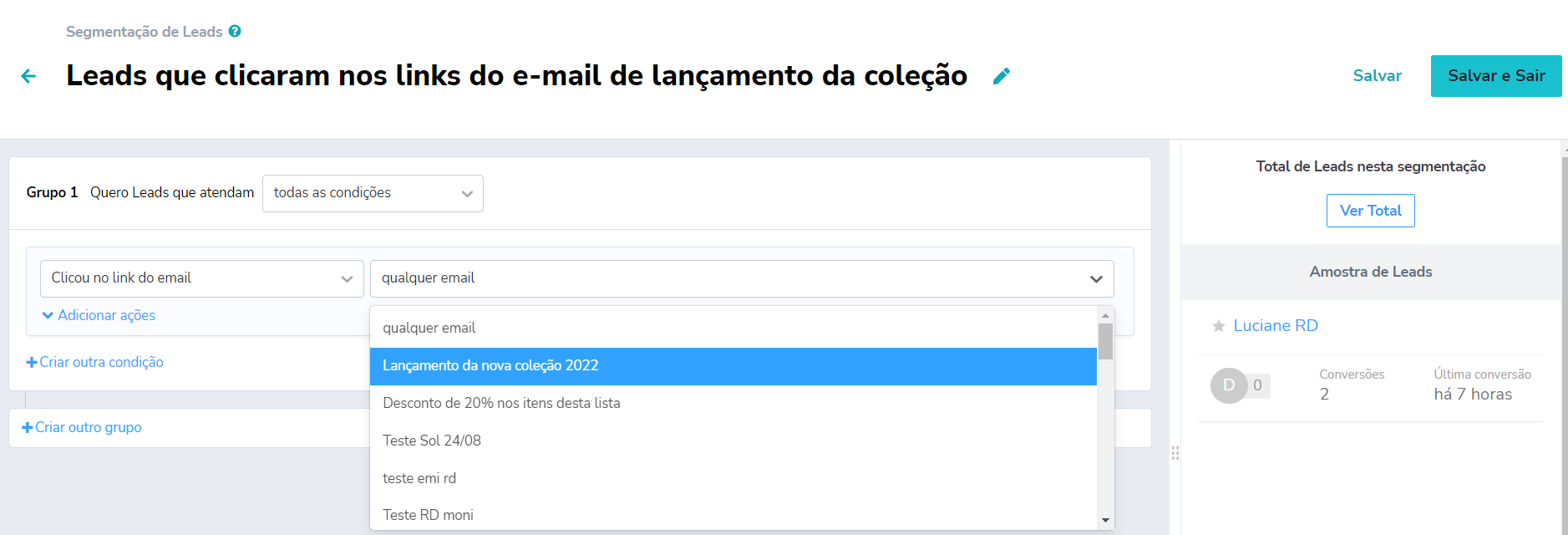Click the plus icon on Criar outro grupo
Image resolution: width=1568 pixels, height=535 pixels.
(27, 427)
